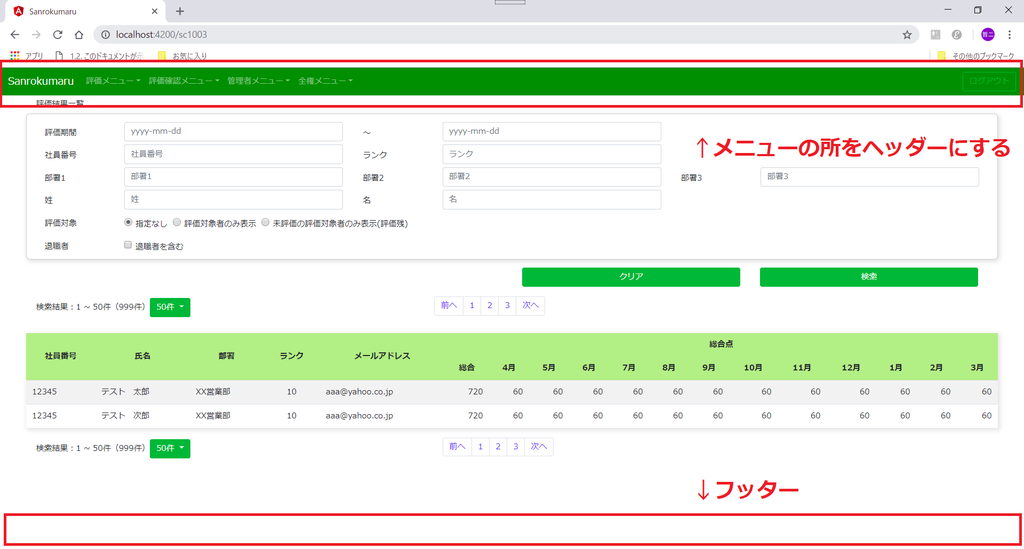1024x549 pixels.
Task: Open the browser home page icon
Action: click(78, 35)
